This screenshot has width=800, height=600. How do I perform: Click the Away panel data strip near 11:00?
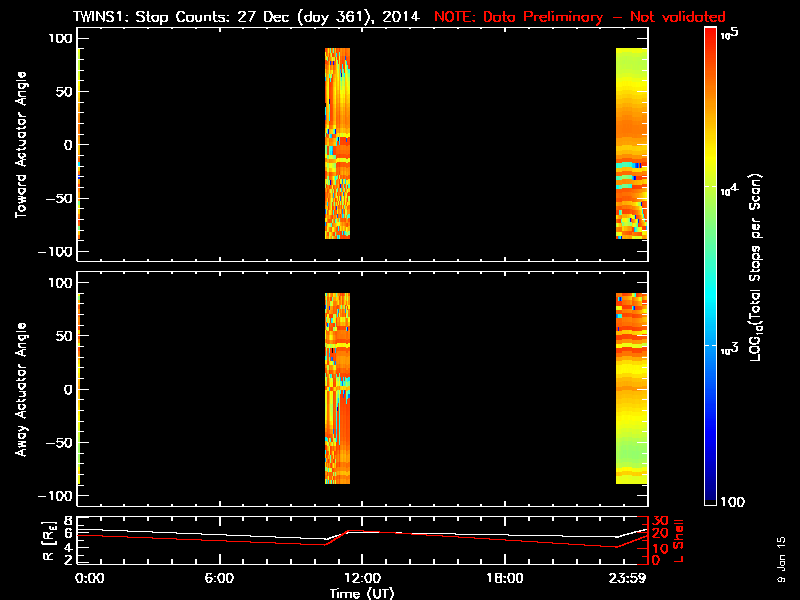pos(337,388)
